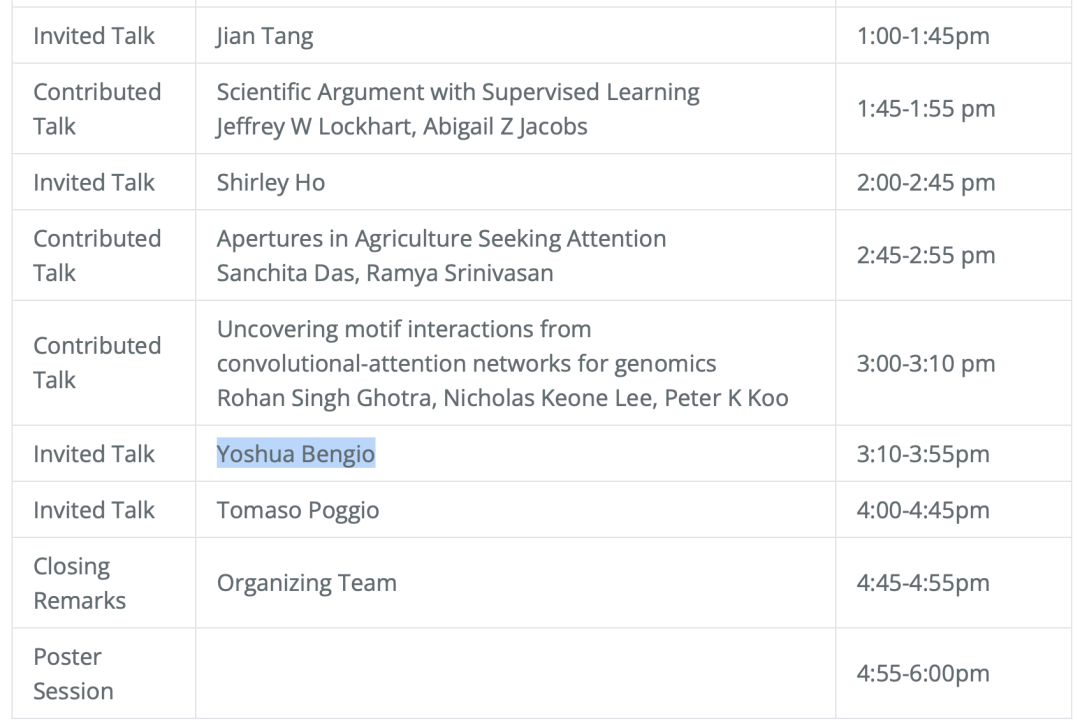This screenshot has height=728, width=1080.
Task: Click the 4:45-4:55pm time cell
Action: click(x=923, y=583)
